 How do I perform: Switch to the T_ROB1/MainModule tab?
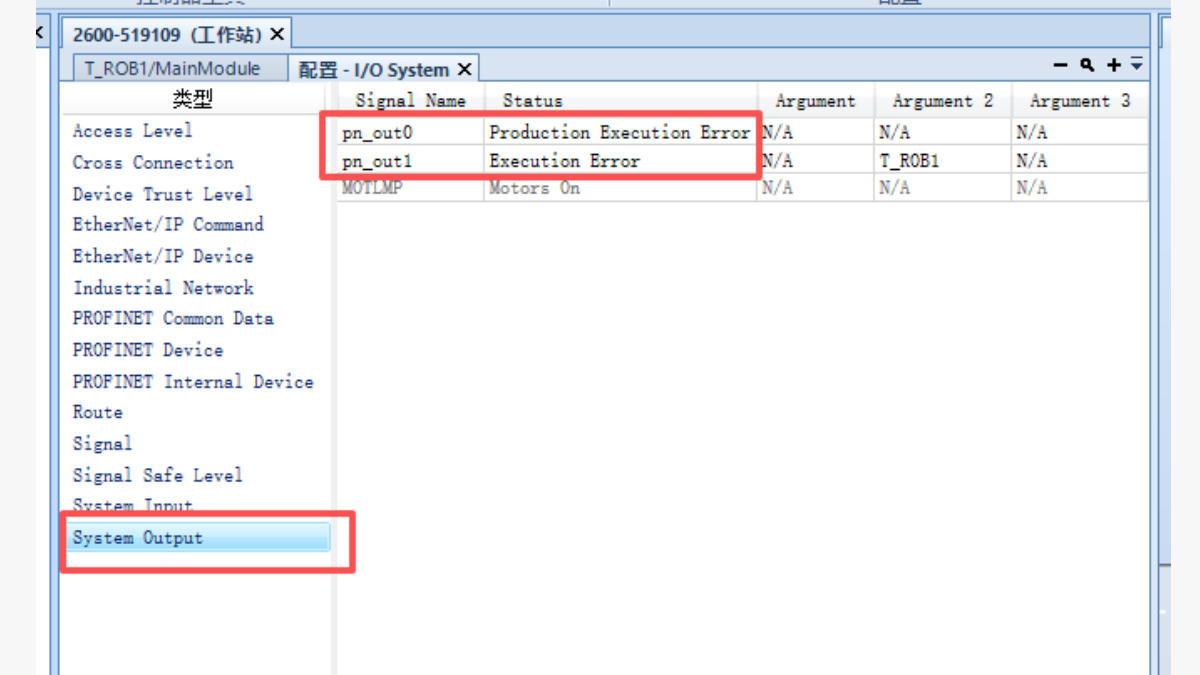click(172, 69)
